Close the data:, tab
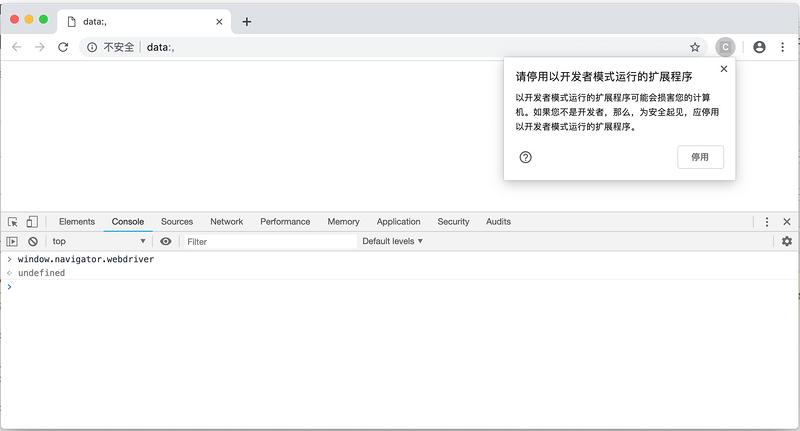This screenshot has height=431, width=800. 219,21
